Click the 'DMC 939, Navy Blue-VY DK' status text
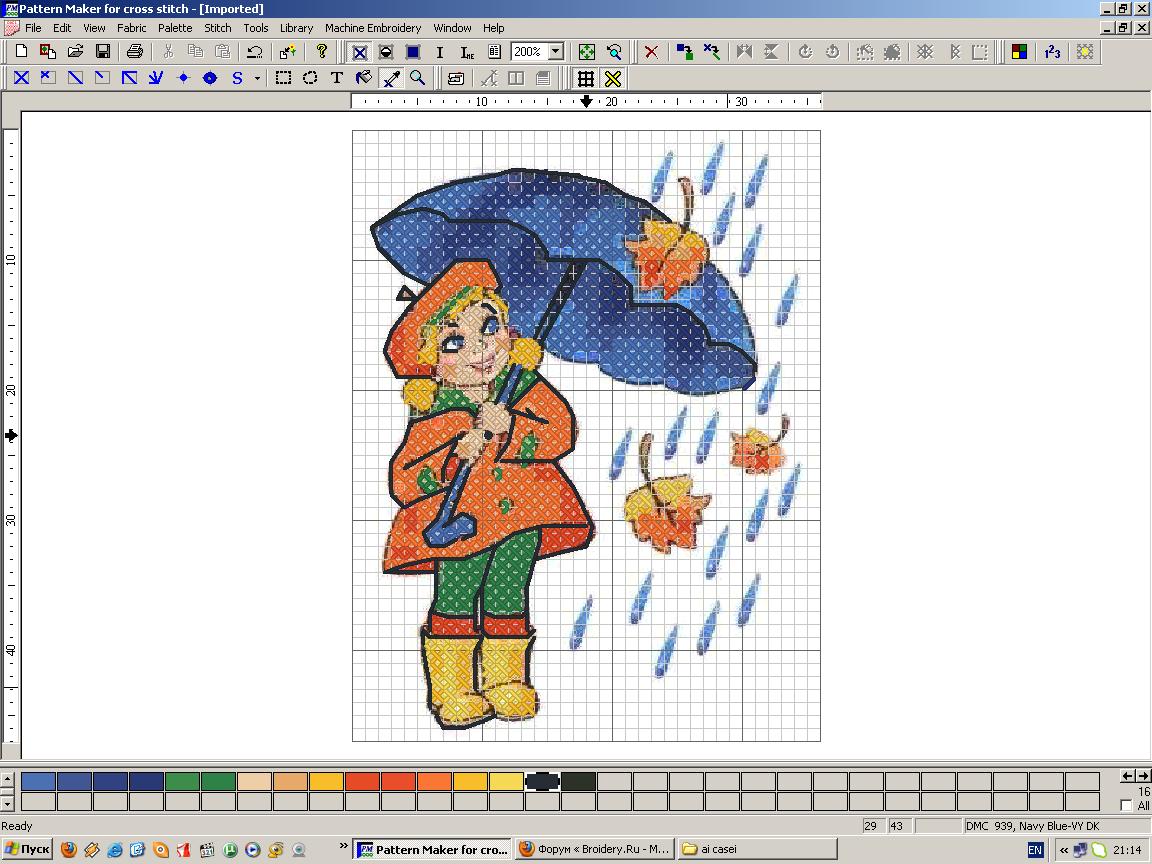 tap(1032, 826)
